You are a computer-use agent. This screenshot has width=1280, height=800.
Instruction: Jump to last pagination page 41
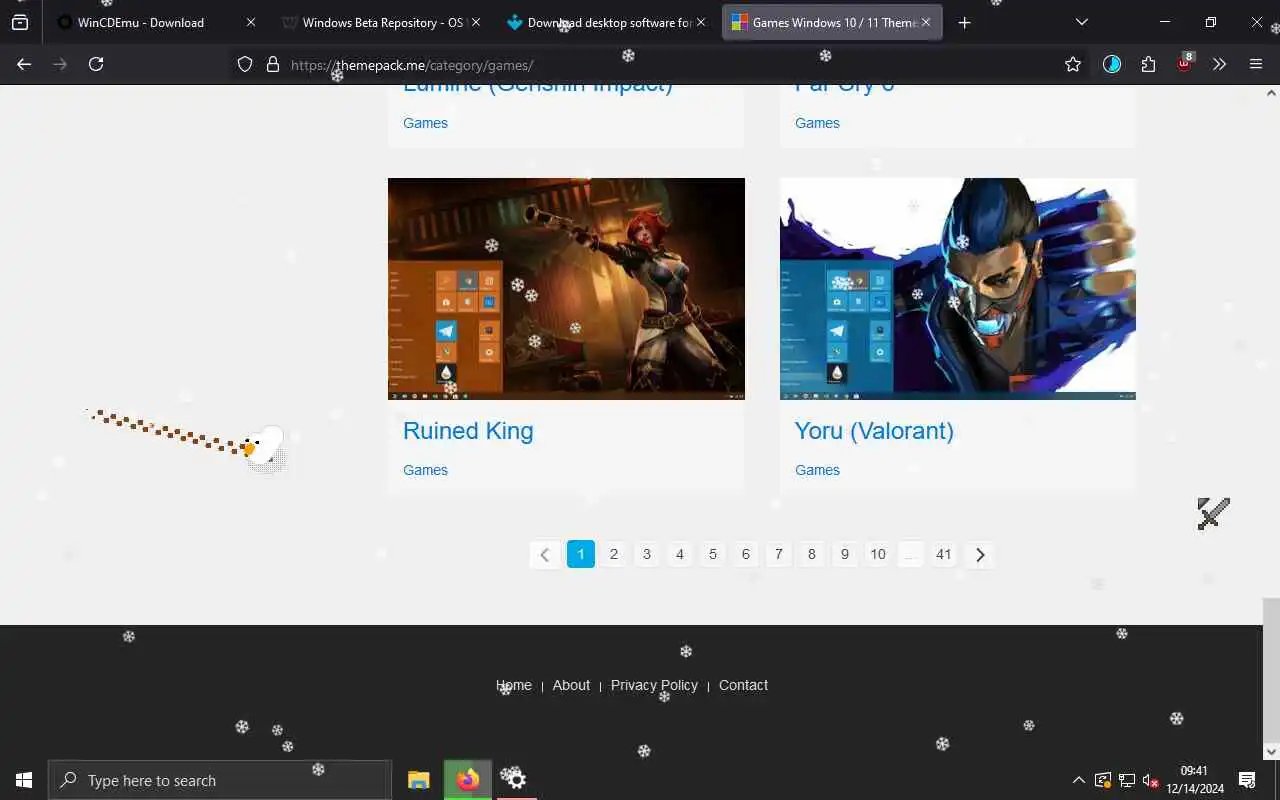coord(944,554)
